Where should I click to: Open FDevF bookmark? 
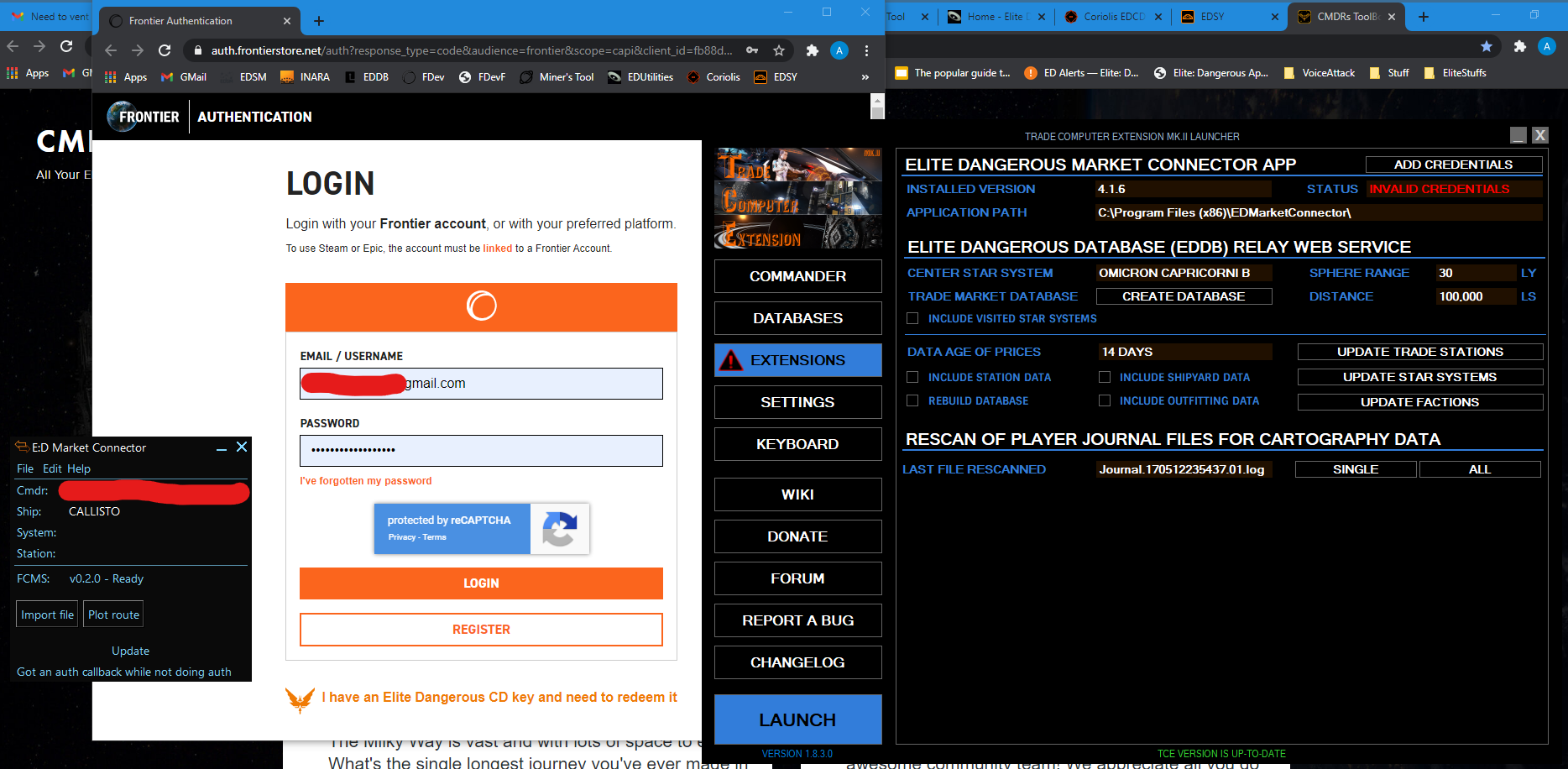pos(482,77)
